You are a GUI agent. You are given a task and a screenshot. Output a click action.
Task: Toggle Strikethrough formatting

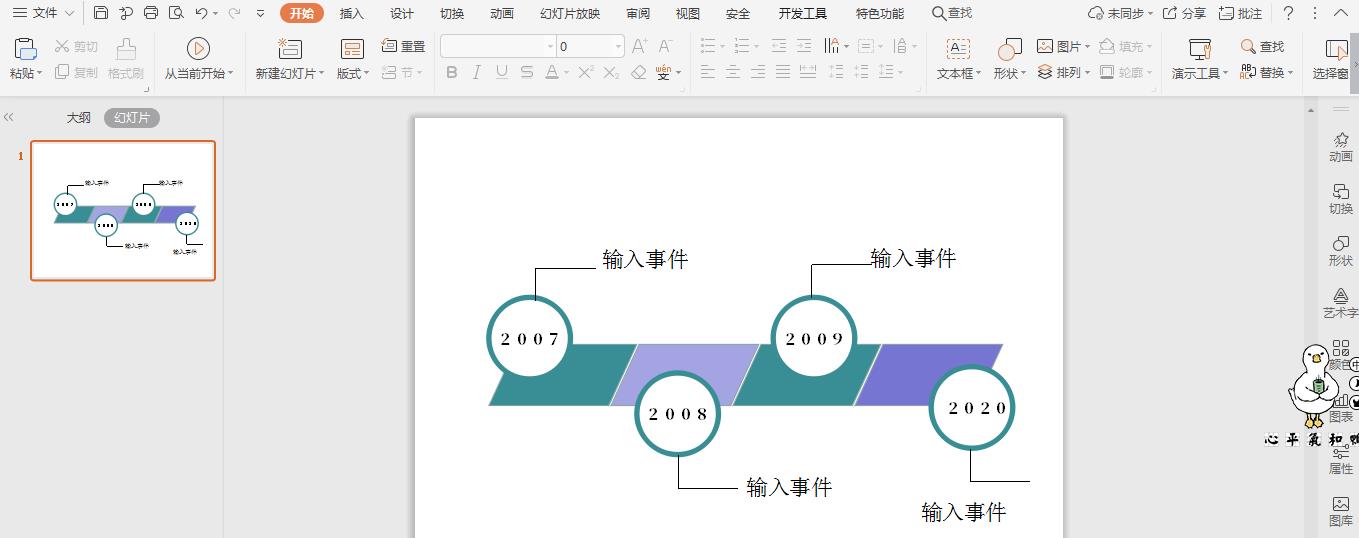(526, 72)
